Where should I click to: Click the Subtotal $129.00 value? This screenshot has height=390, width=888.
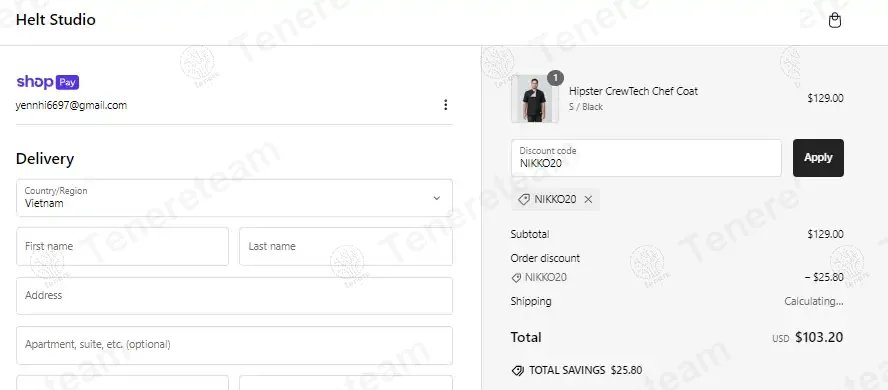coord(825,234)
